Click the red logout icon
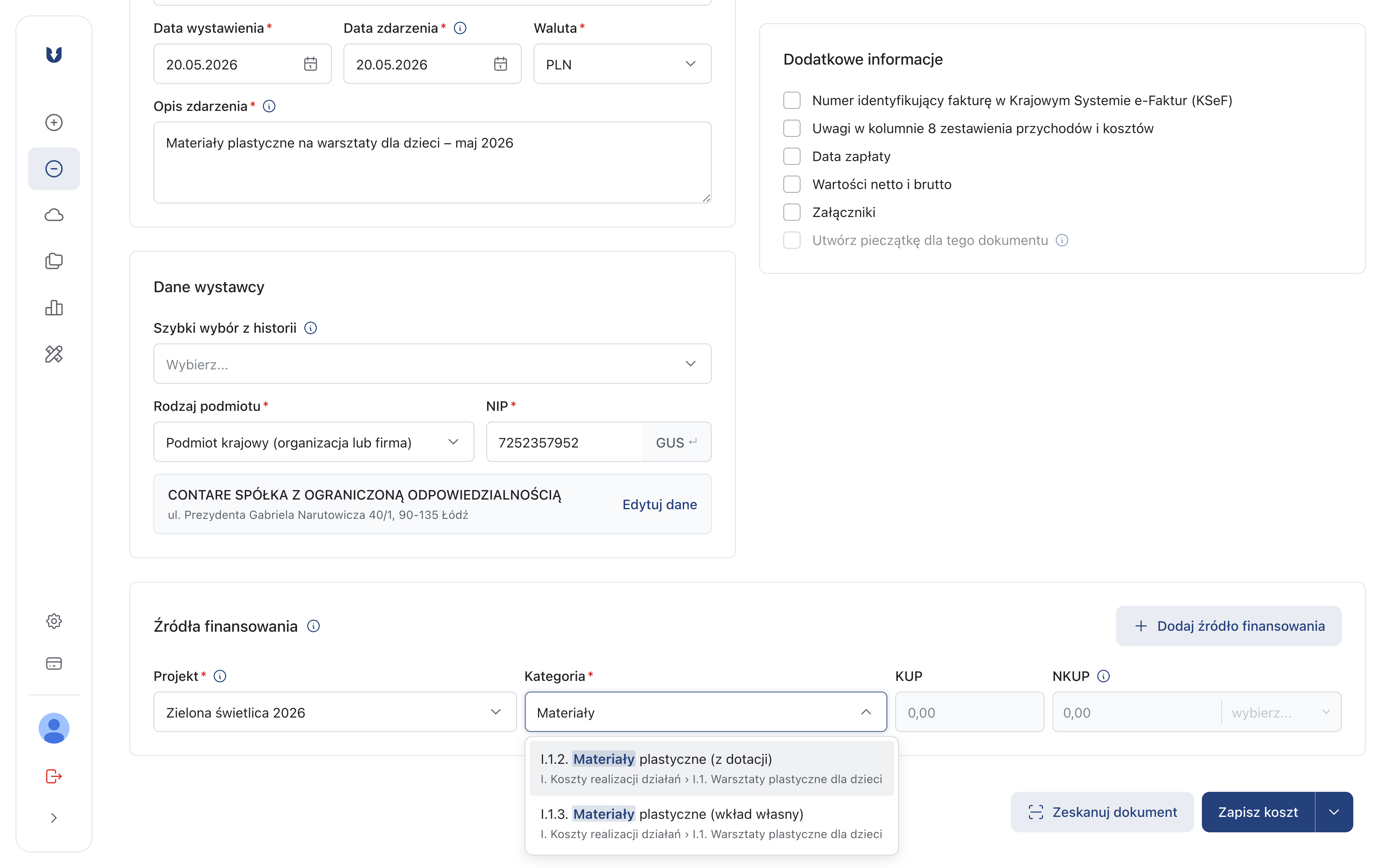1389x868 pixels. point(54,776)
